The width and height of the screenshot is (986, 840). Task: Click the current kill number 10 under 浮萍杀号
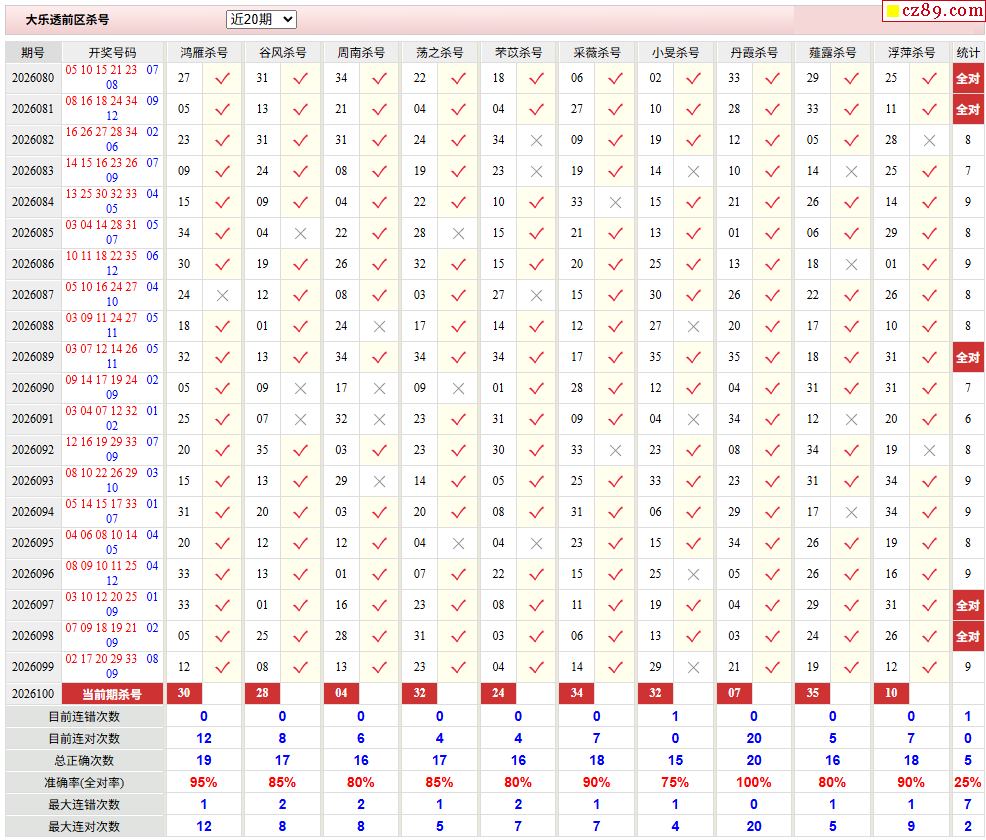coord(891,693)
